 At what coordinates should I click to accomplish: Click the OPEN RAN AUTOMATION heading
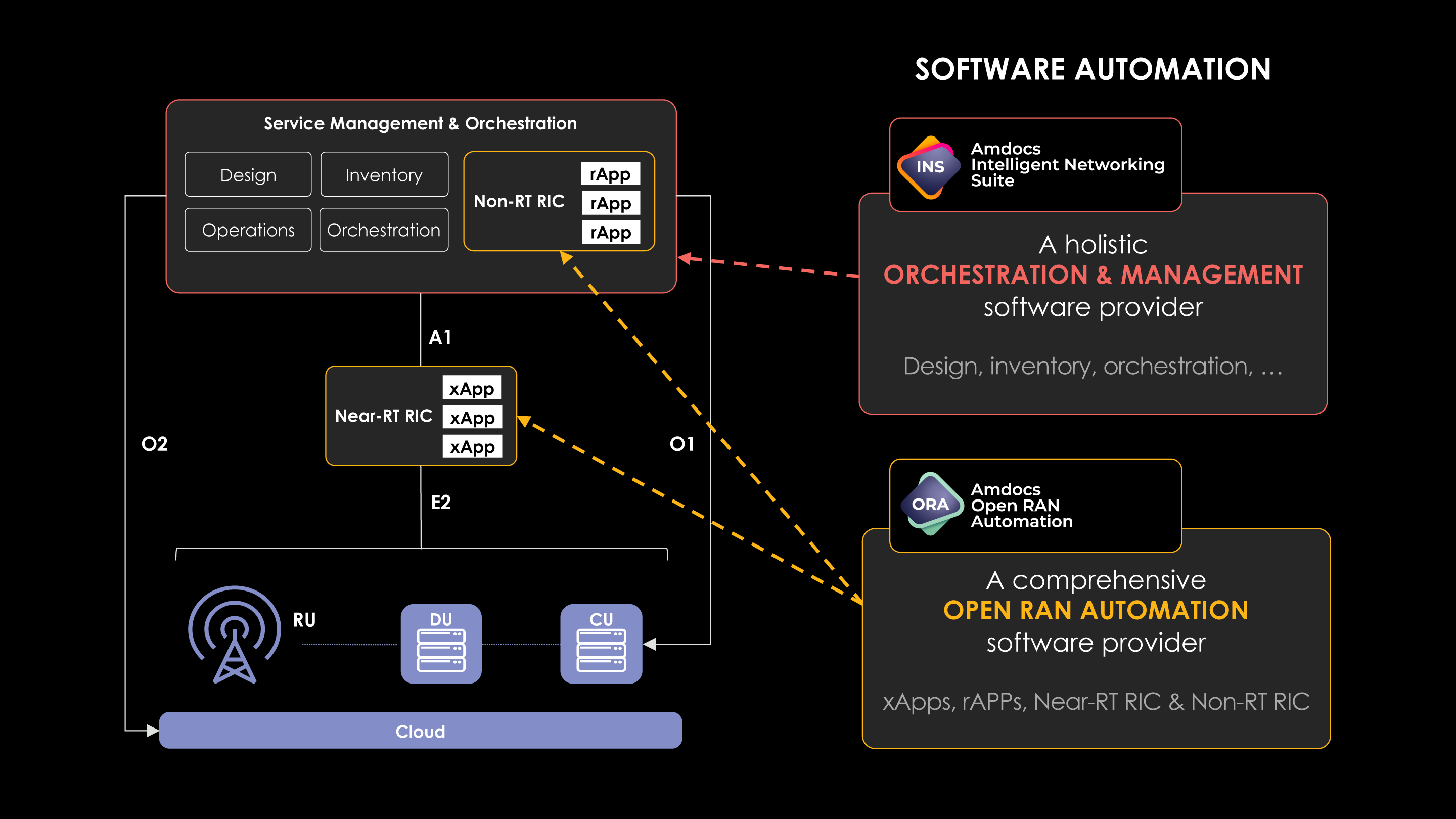click(x=1096, y=610)
